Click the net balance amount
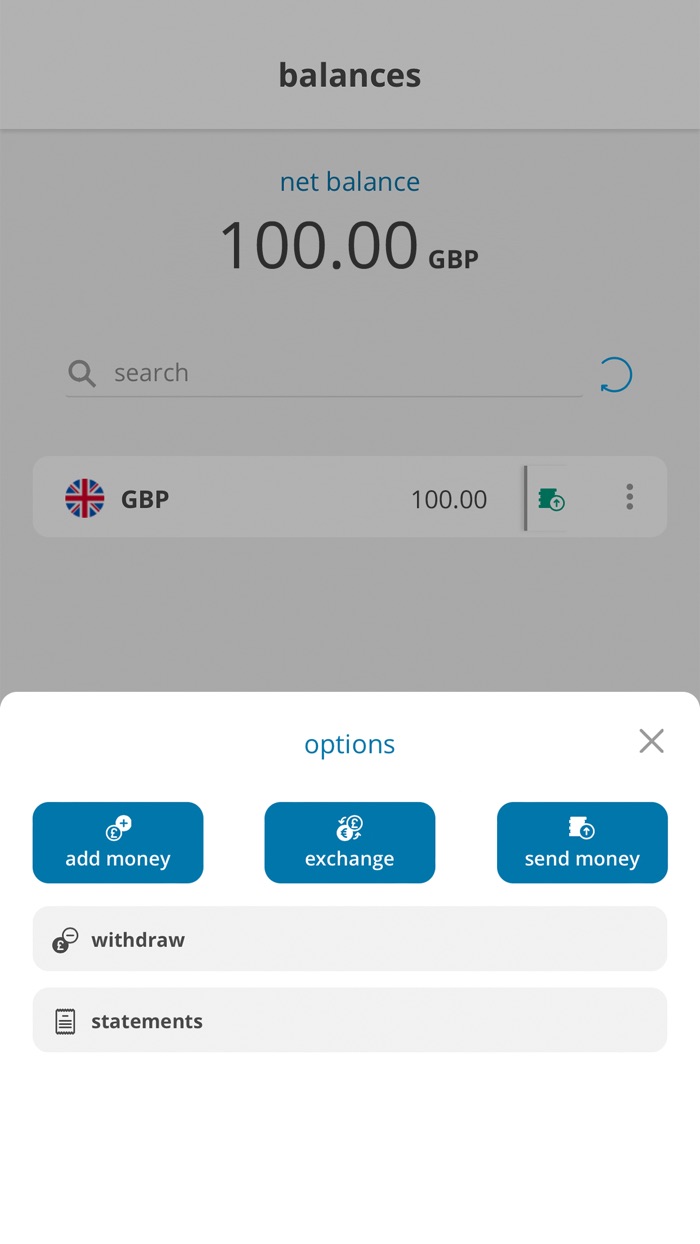 click(350, 243)
